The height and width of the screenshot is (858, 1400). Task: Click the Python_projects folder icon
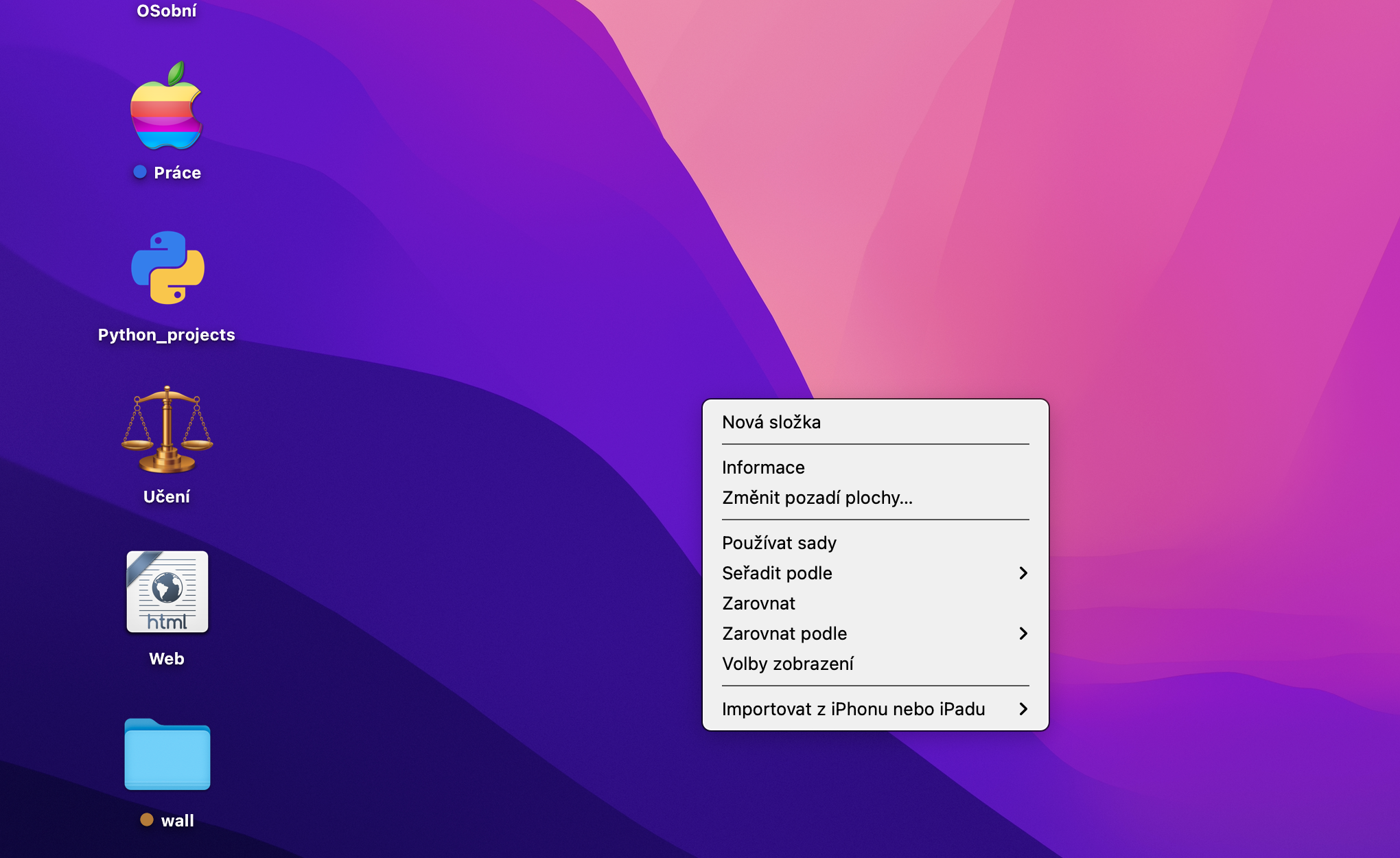167,268
